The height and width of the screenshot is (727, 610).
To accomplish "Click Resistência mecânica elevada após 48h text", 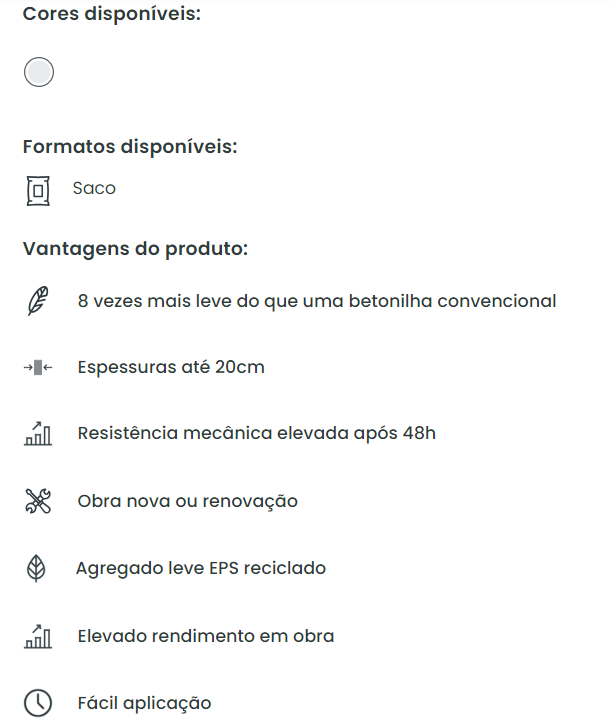I will [256, 434].
